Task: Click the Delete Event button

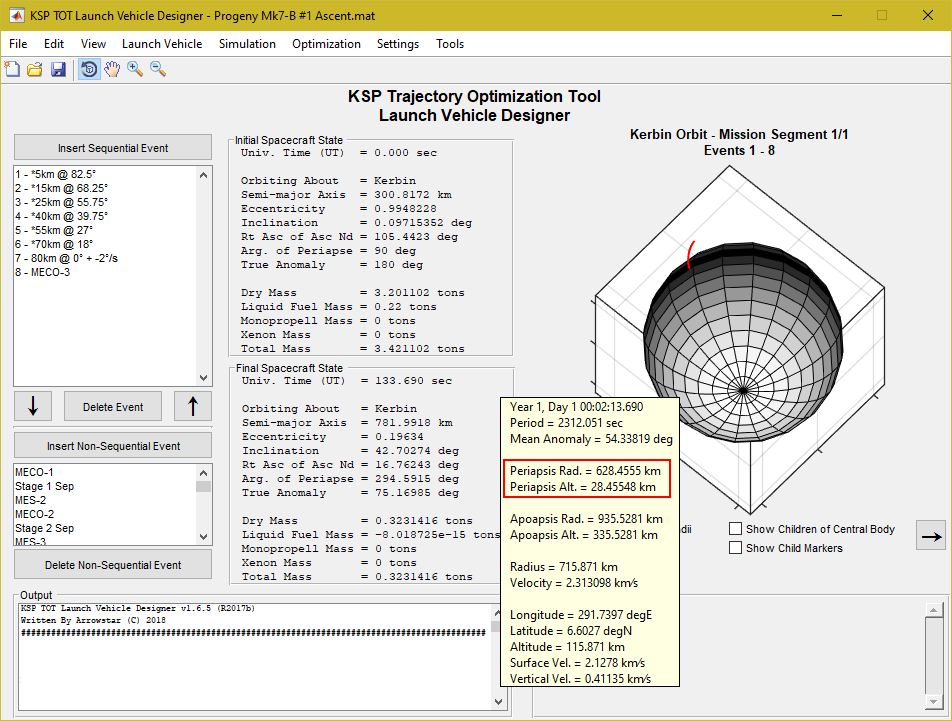Action: pyautogui.click(x=113, y=406)
